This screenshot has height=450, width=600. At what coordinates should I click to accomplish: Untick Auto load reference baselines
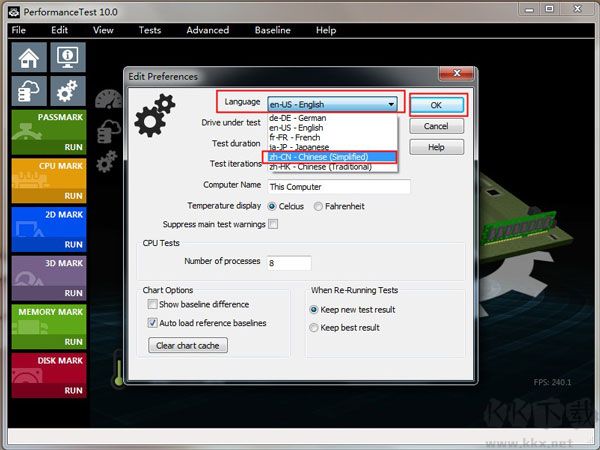tap(152, 323)
